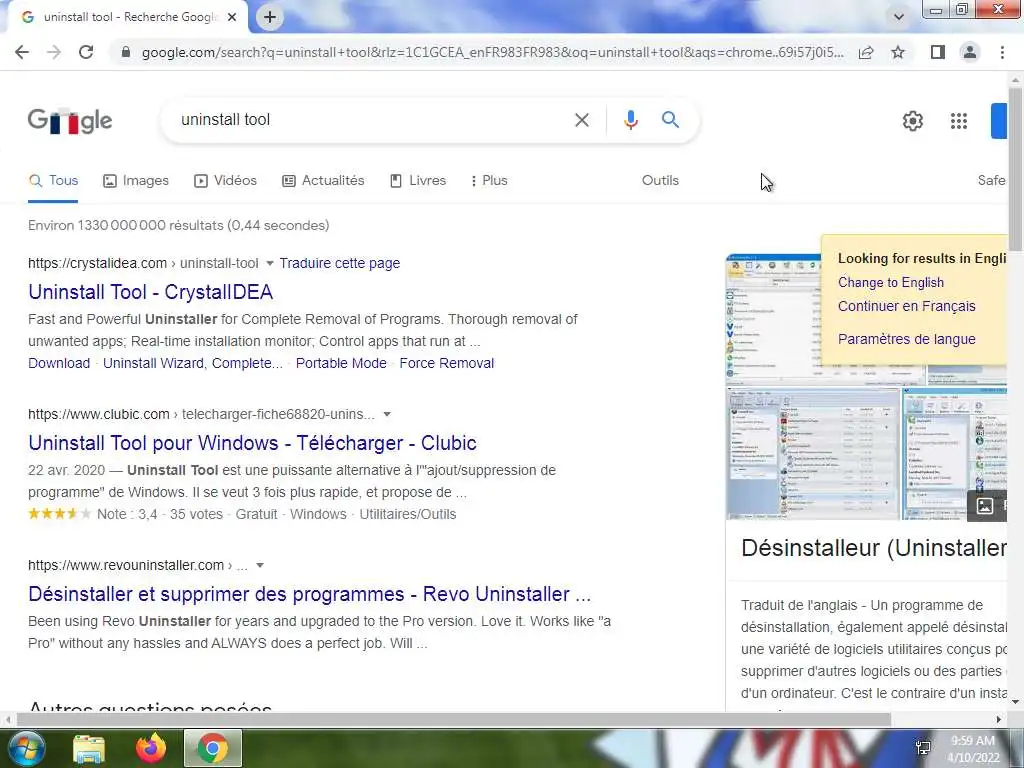The width and height of the screenshot is (1024, 768).
Task: Close the 'uninstall tool' browser tab
Action: click(x=232, y=17)
